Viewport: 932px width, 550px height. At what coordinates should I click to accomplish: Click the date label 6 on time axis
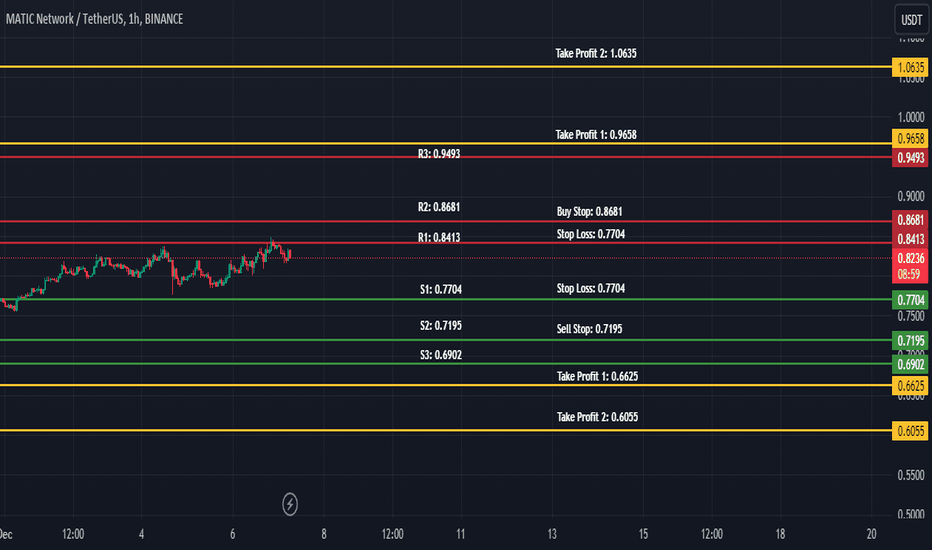[x=232, y=534]
